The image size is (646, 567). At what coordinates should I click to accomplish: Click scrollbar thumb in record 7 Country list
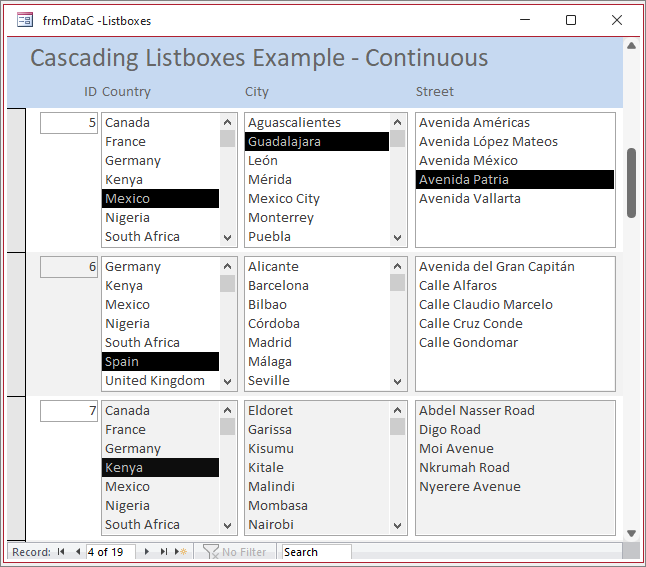(227, 426)
